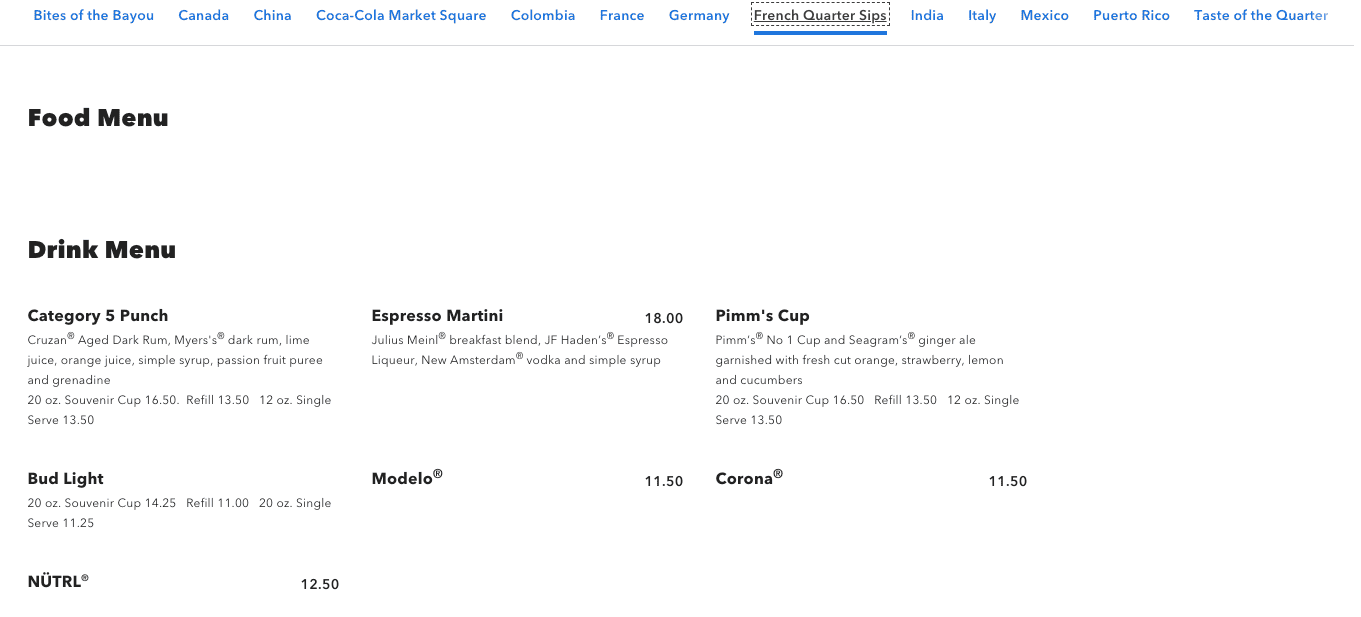This screenshot has width=1361, height=617.
Task: Go to the Colombia tab
Action: [543, 16]
